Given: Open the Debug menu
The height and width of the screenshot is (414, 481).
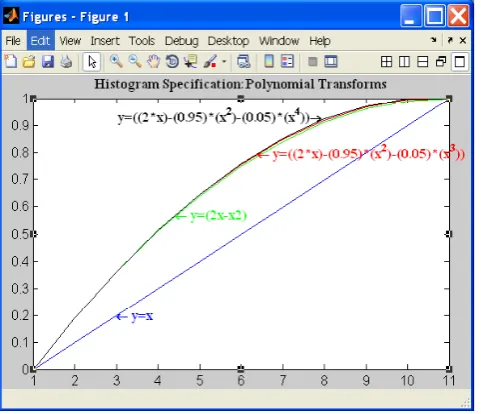Looking at the screenshot, I should coord(182,41).
